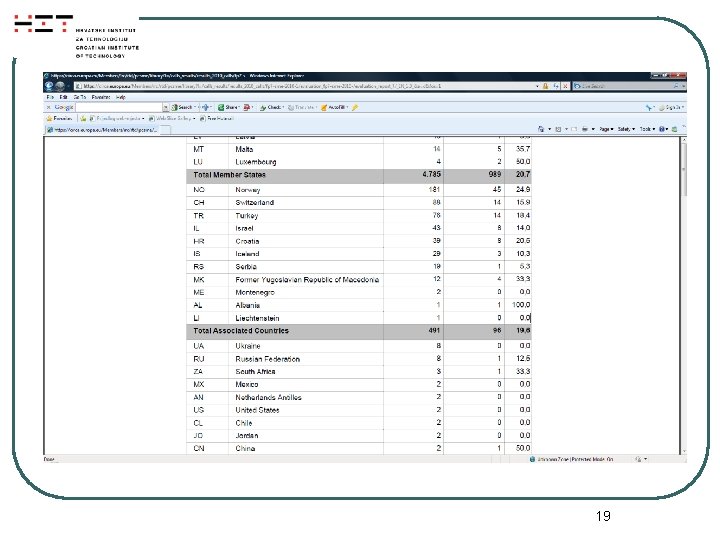Click the 'Total Member States' row label
720x540 pixels.
click(229, 174)
